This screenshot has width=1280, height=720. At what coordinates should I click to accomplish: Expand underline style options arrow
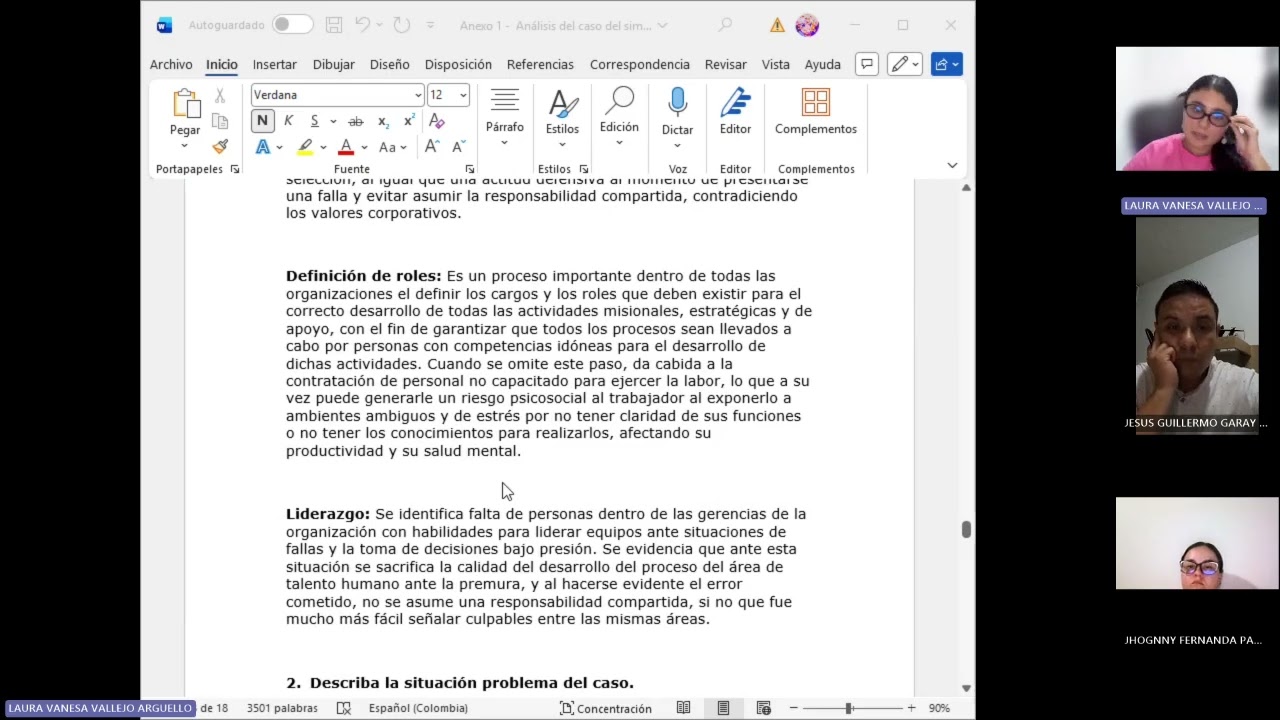pyautogui.click(x=333, y=121)
